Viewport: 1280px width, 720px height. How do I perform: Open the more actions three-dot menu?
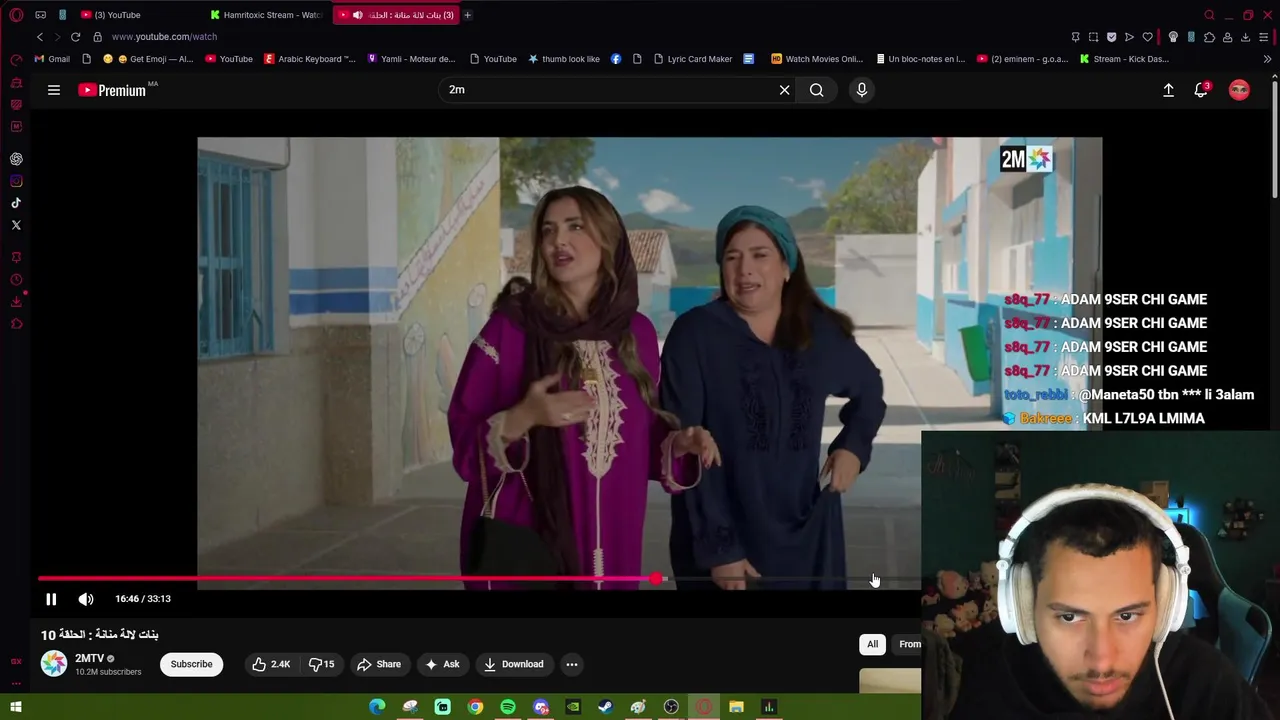pyautogui.click(x=572, y=664)
